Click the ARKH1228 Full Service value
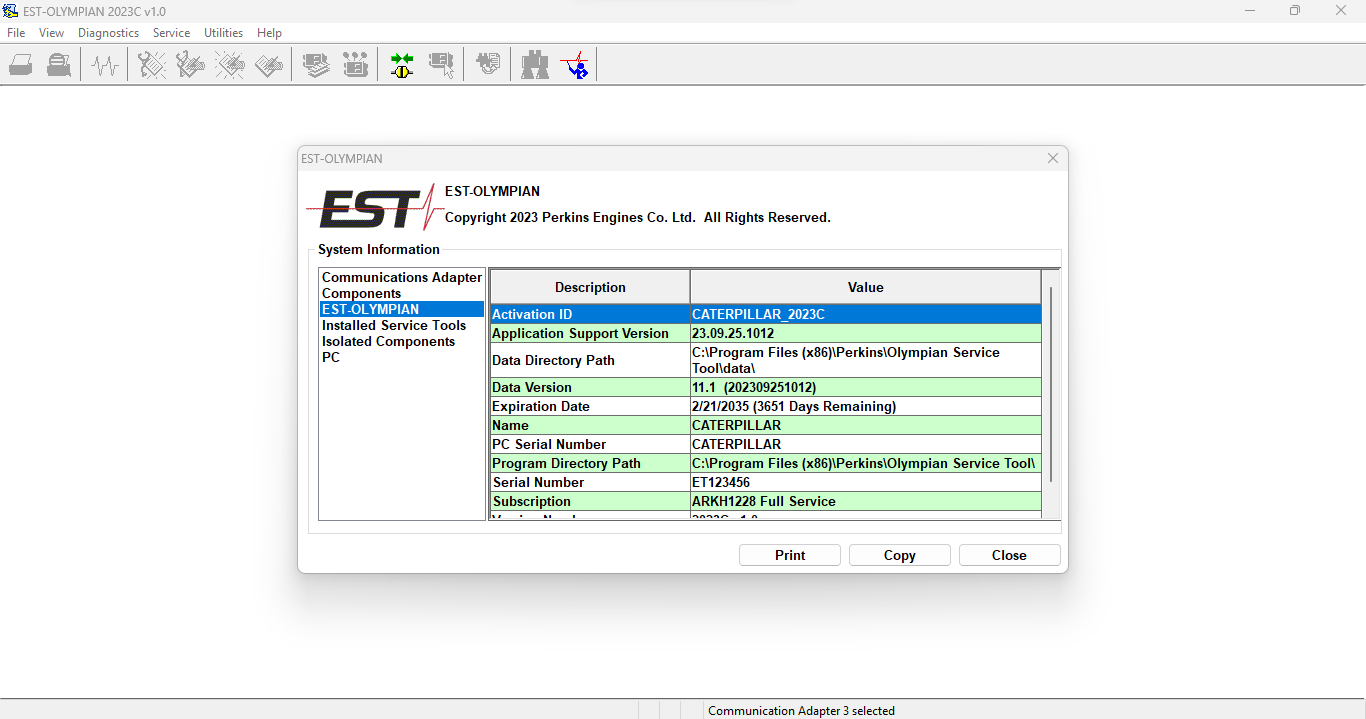Screen dimensions: 1366x719 click(866, 501)
